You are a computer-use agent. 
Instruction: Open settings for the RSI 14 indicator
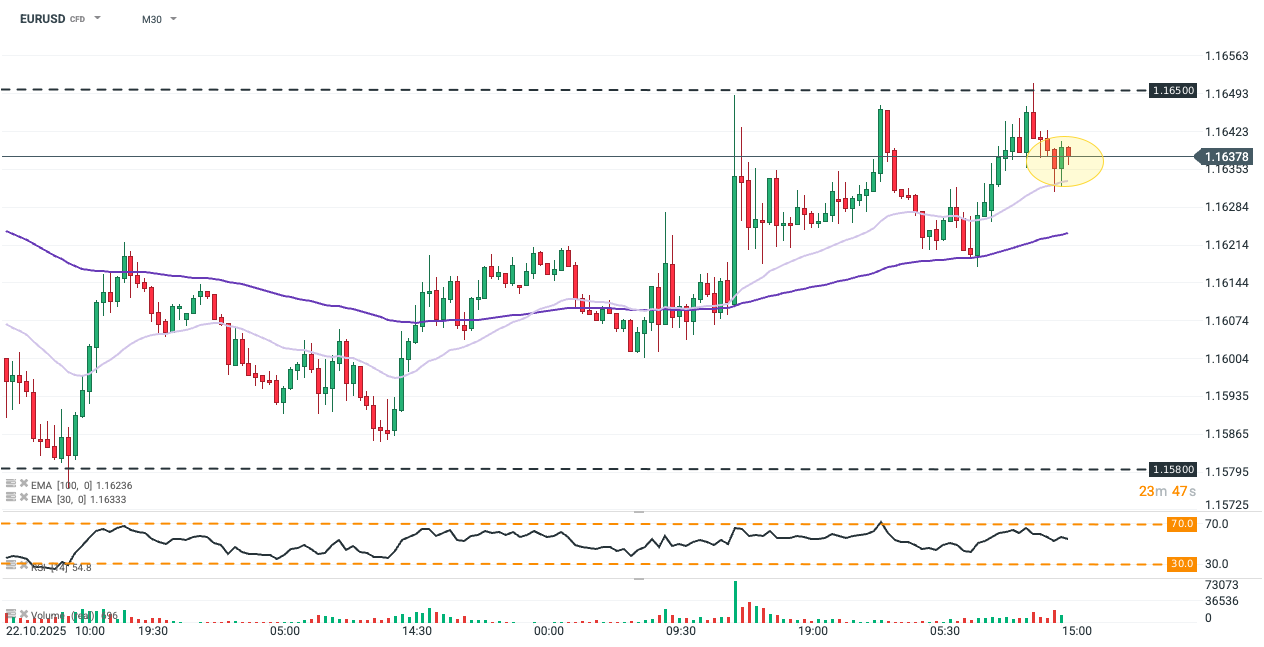pyautogui.click(x=10, y=566)
